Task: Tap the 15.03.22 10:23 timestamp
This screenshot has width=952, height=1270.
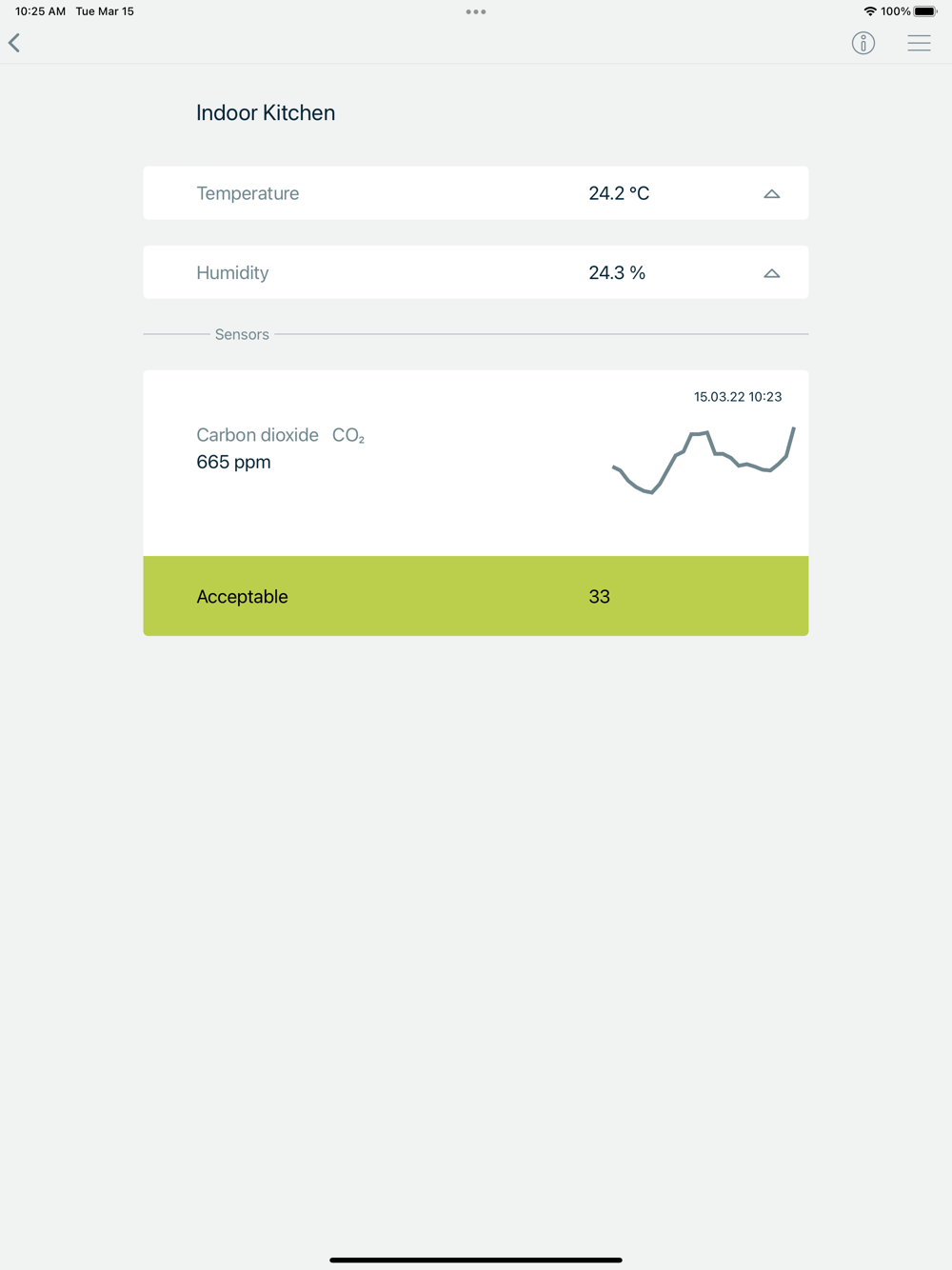Action: [x=738, y=397]
